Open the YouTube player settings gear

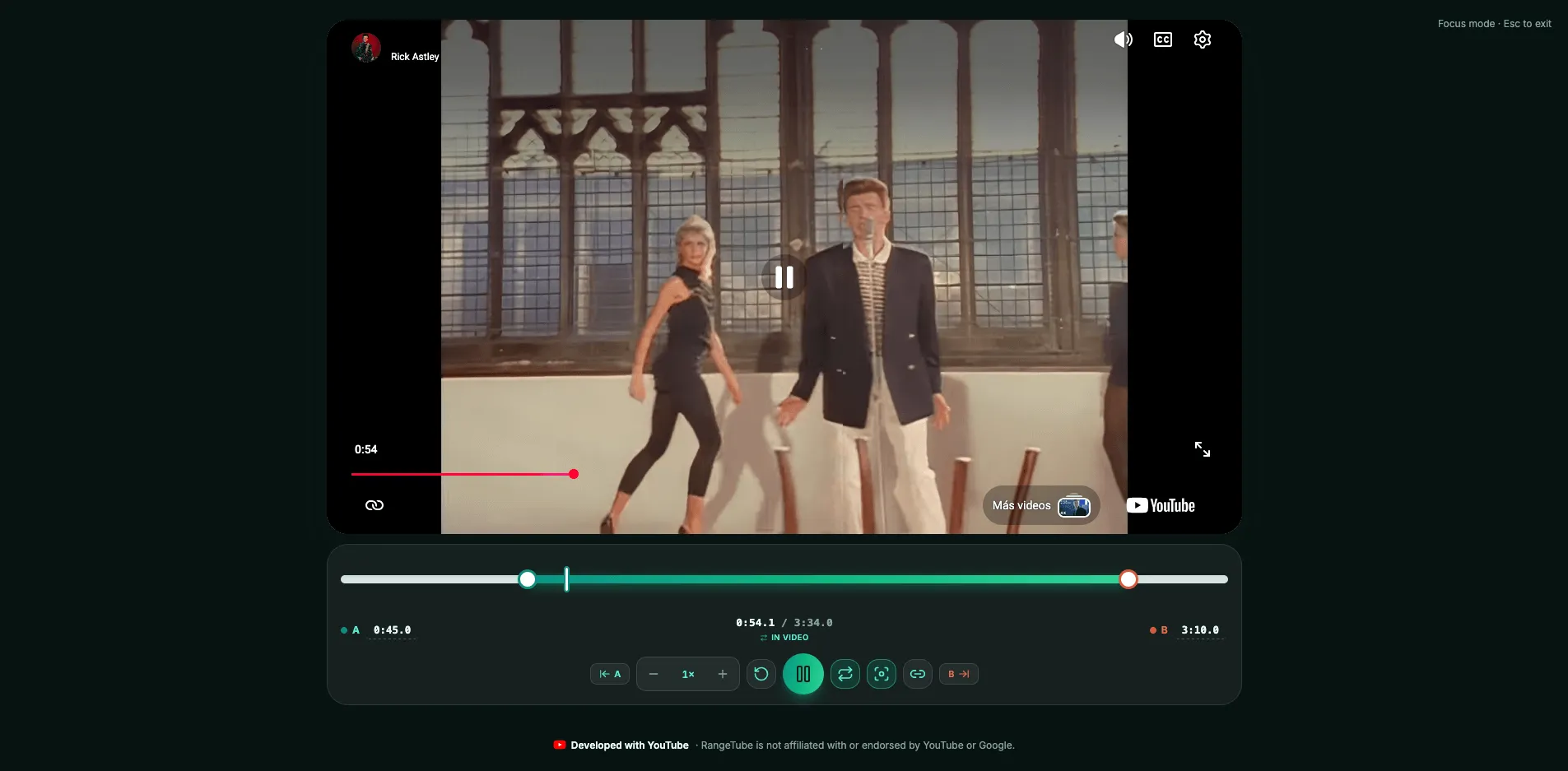coord(1202,39)
